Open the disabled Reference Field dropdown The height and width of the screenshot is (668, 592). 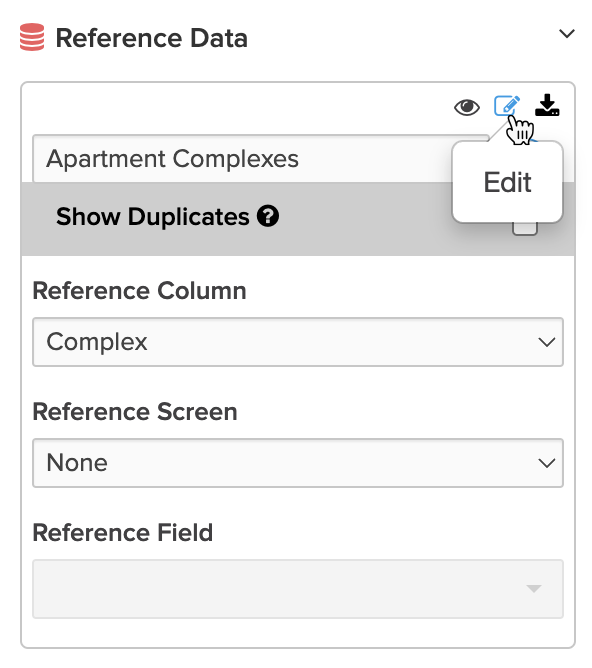click(x=298, y=589)
